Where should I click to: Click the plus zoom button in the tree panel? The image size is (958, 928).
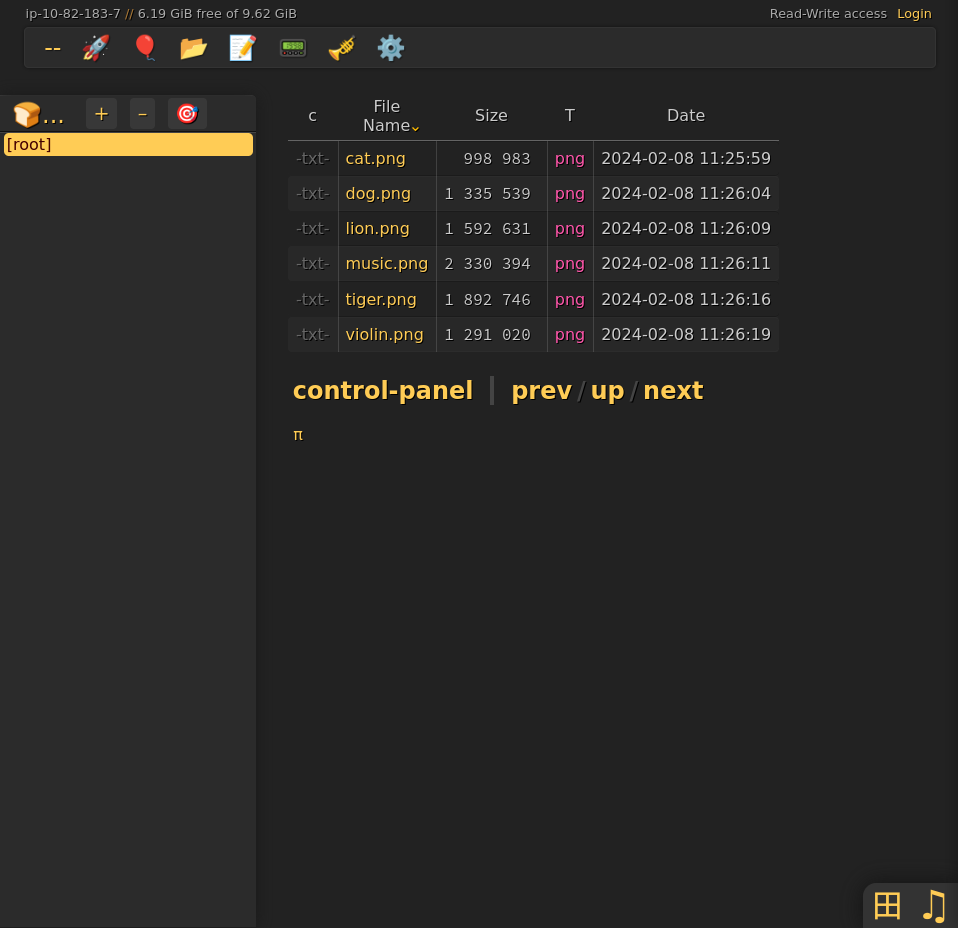coord(101,114)
